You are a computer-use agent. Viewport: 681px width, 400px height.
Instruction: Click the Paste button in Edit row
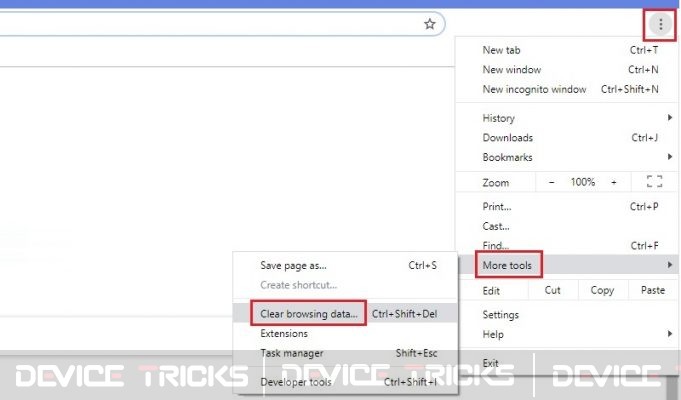pyautogui.click(x=653, y=290)
